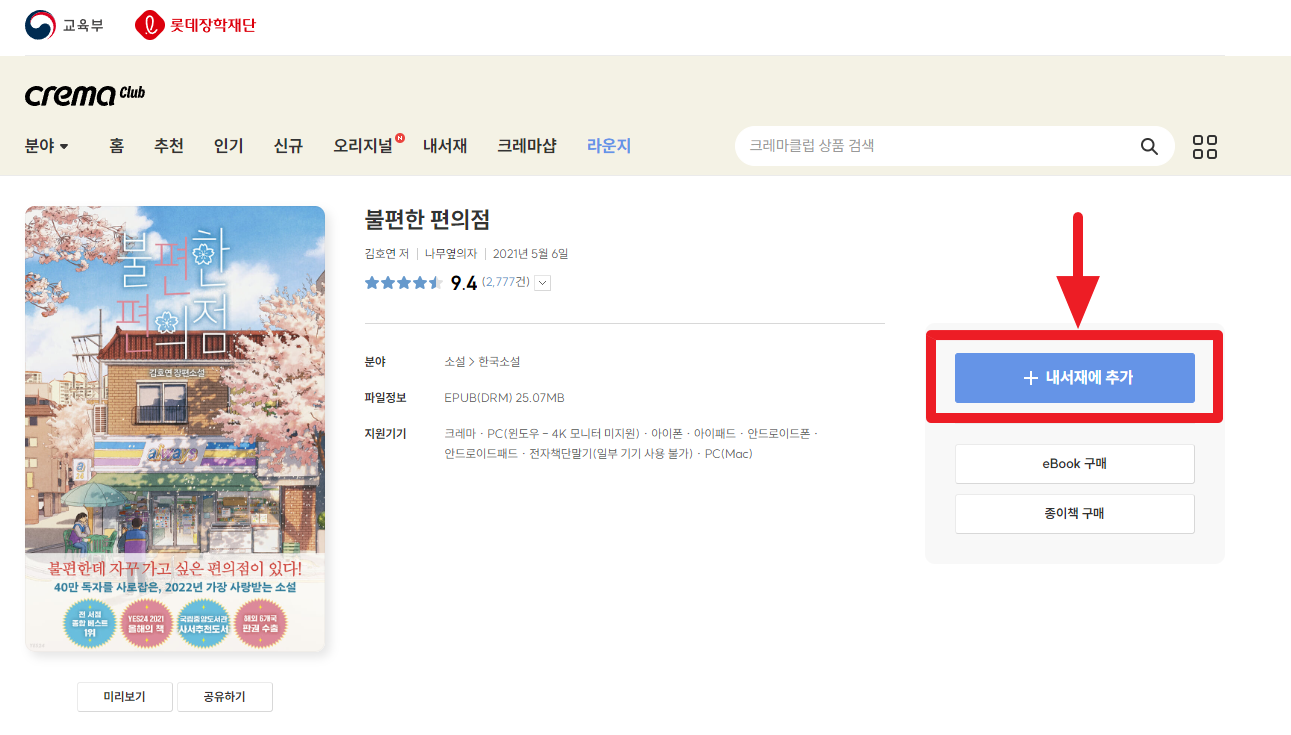The width and height of the screenshot is (1291, 735).
Task: Expand the 분야 category dropdown
Action: (x=47, y=146)
